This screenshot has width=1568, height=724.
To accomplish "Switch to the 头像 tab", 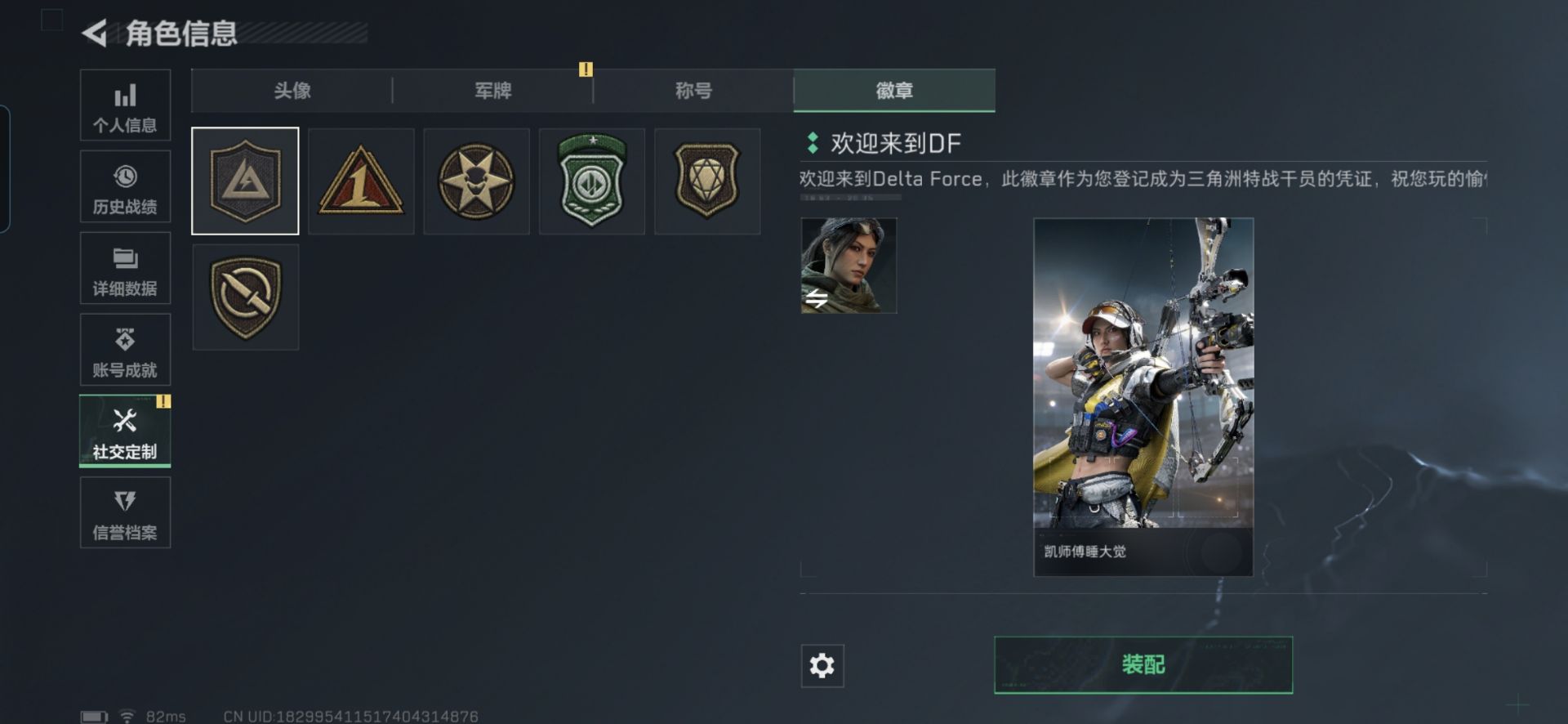I will [292, 91].
